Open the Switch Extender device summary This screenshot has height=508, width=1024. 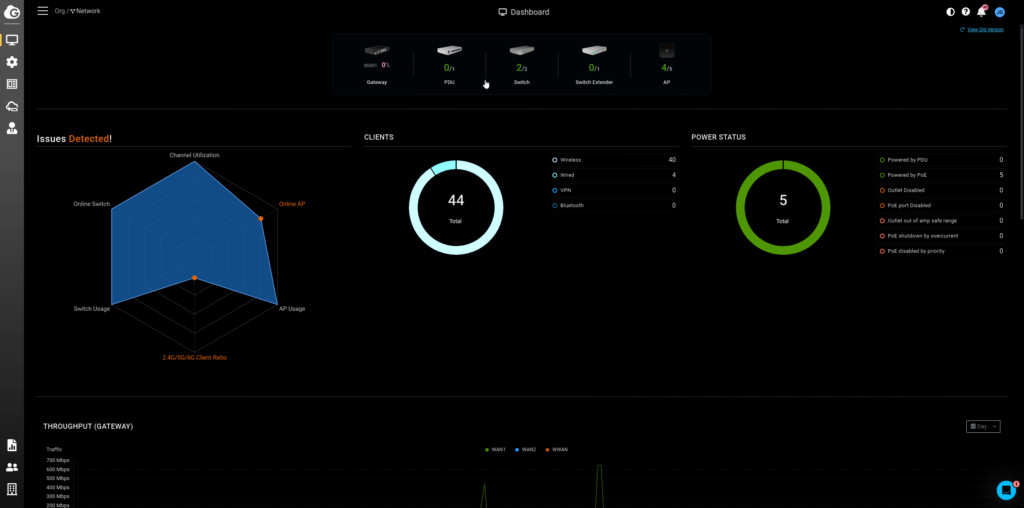594,63
